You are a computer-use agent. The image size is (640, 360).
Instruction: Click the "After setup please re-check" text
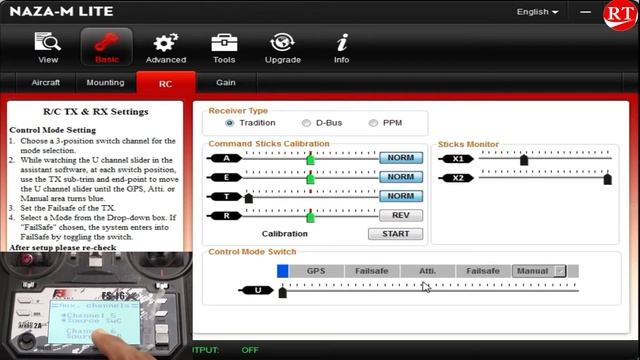[x=63, y=247]
